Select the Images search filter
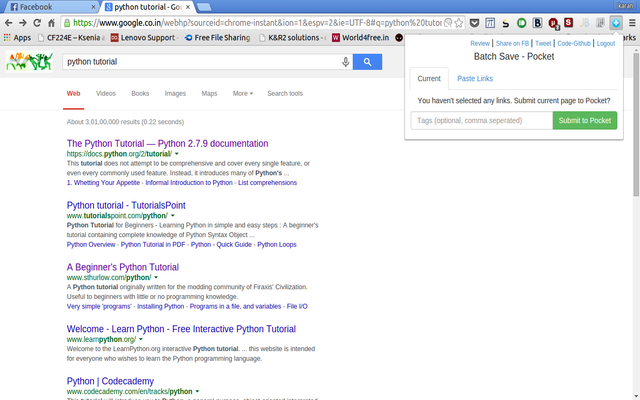This screenshot has height=400, width=640. (x=175, y=93)
